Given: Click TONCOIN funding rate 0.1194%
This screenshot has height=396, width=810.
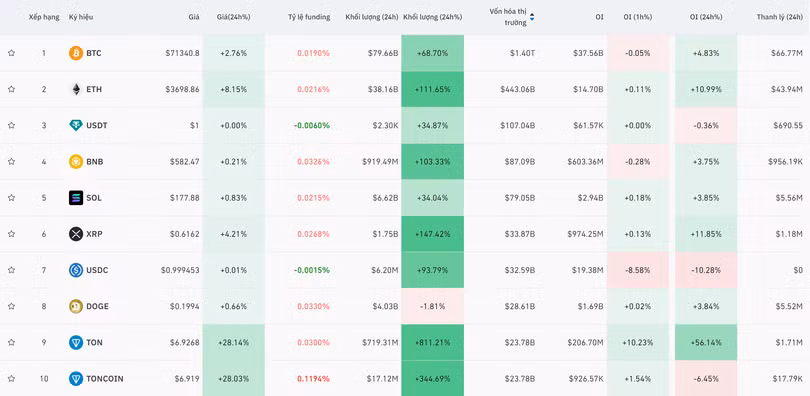Looking at the screenshot, I should (x=313, y=378).
